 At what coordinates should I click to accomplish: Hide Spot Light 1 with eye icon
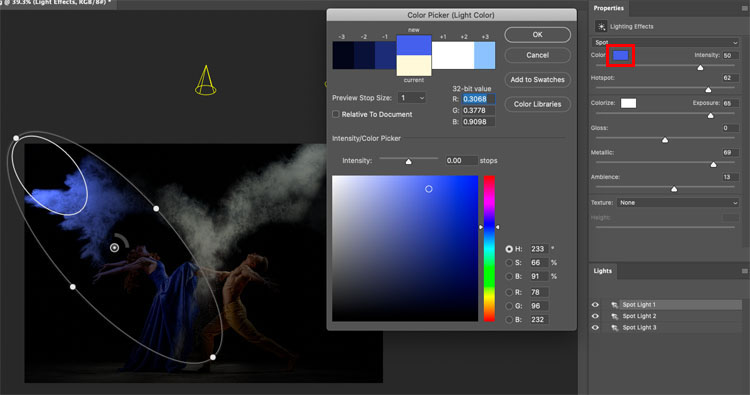pos(595,305)
